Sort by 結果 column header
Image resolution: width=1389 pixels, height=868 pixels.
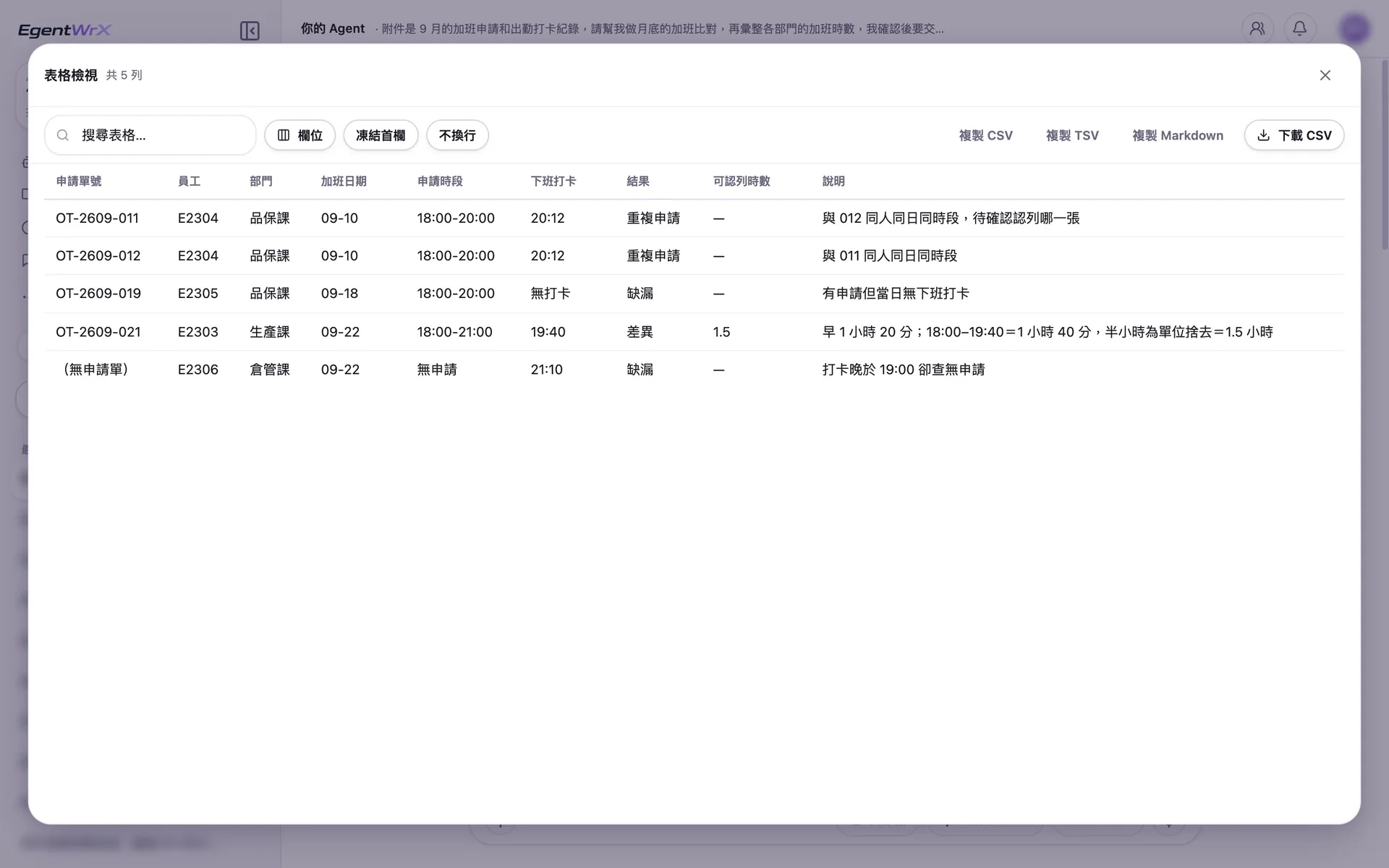[x=638, y=182]
